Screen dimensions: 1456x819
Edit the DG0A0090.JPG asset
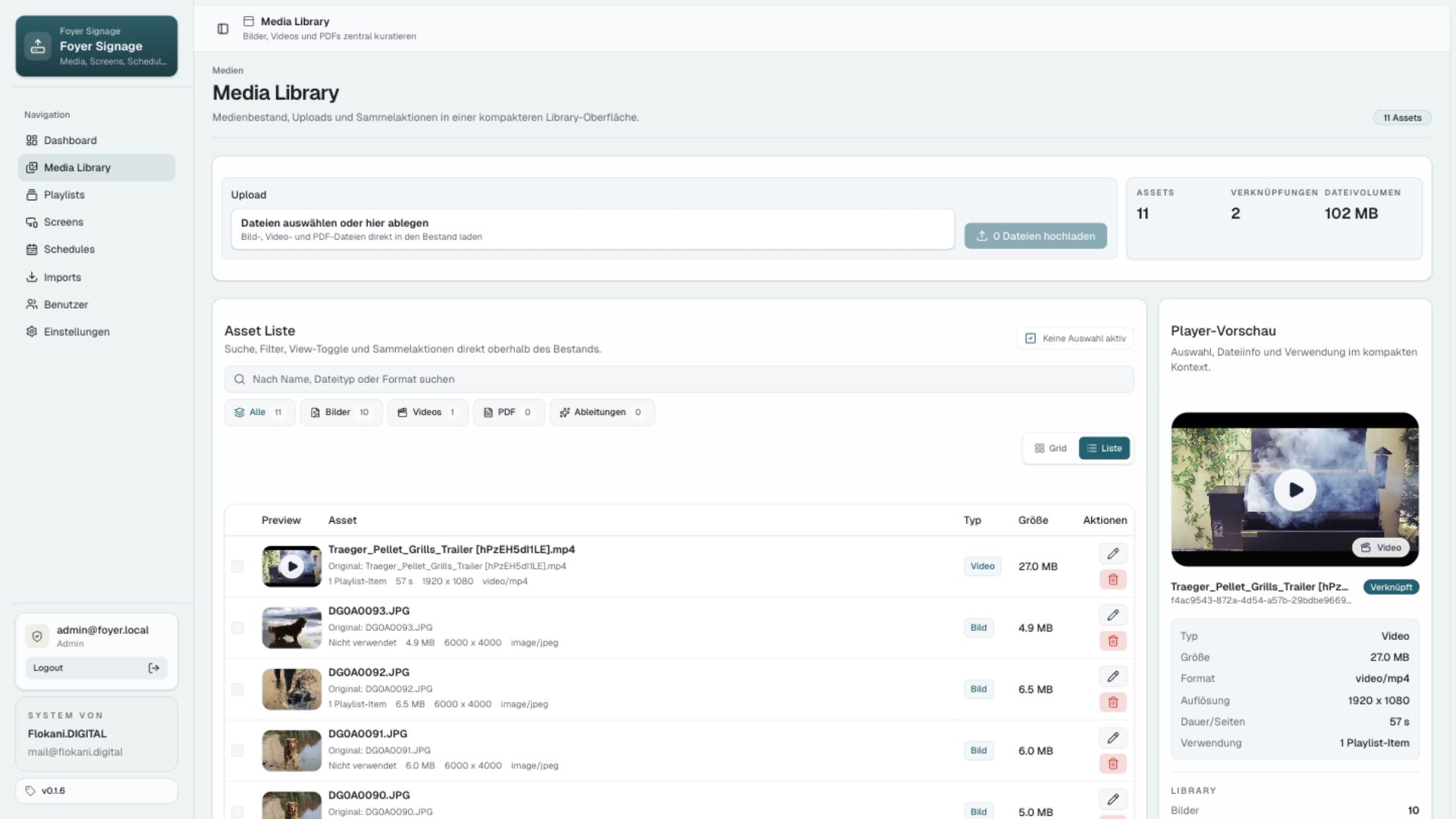(1112, 799)
